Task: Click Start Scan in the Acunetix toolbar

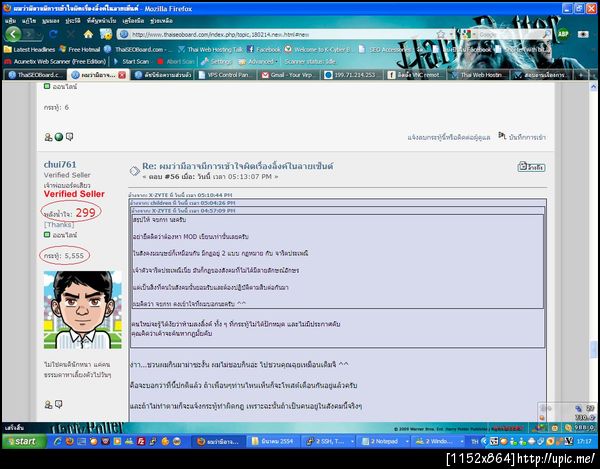Action: click(131, 61)
